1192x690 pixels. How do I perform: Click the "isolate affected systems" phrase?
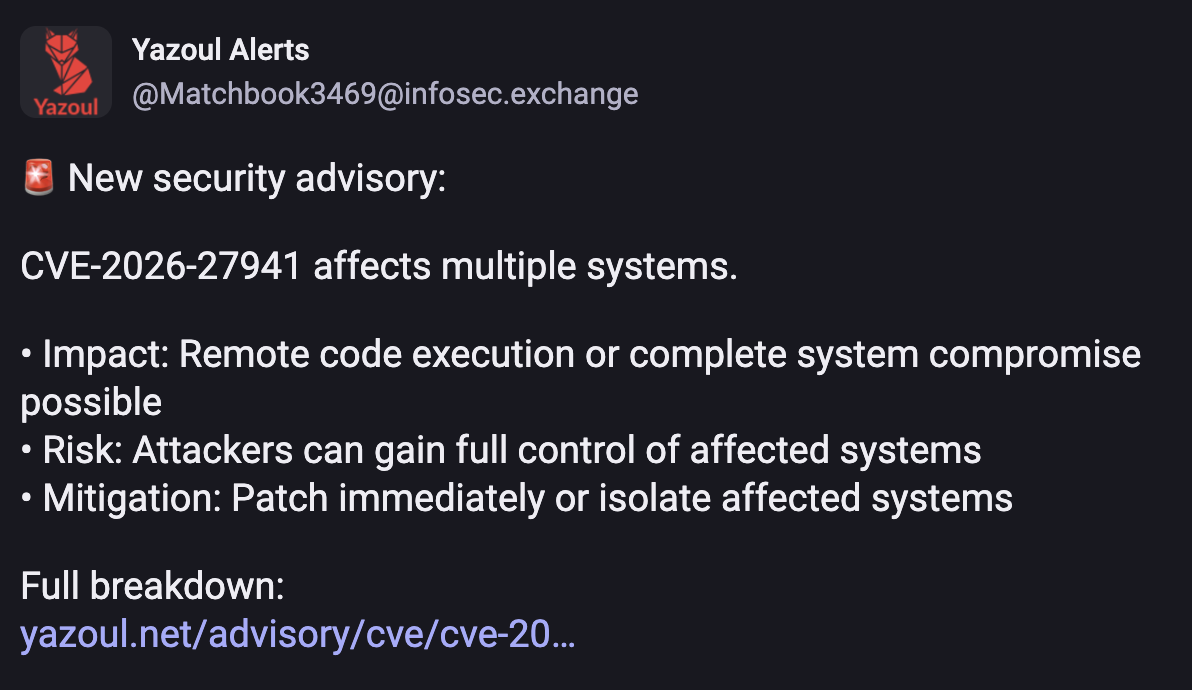tap(805, 497)
